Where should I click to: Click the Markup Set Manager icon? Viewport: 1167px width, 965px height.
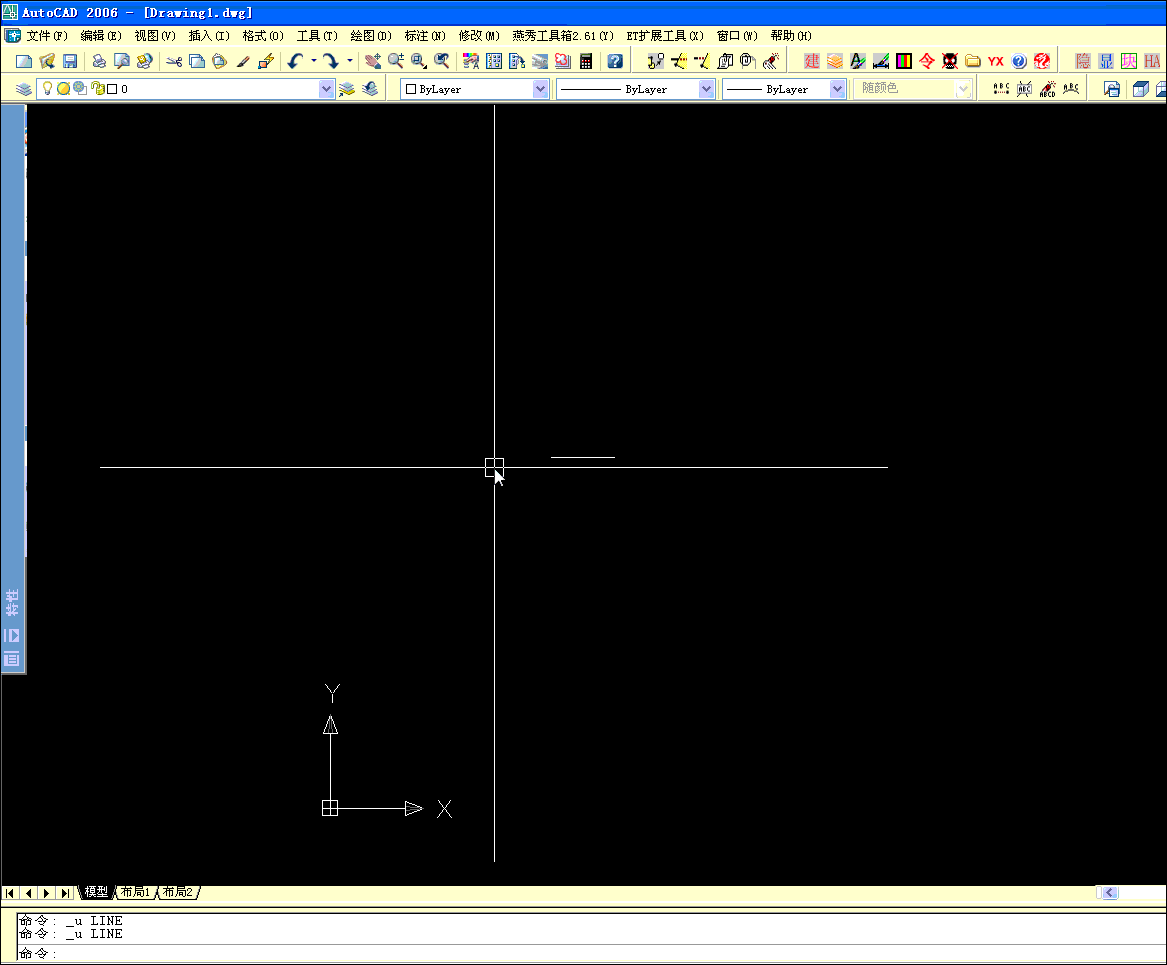[x=563, y=61]
